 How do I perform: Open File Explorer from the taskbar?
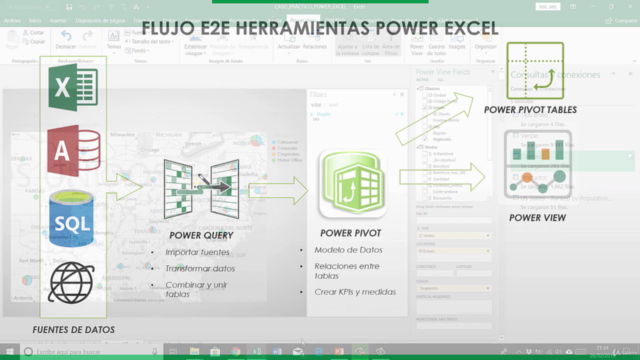click(194, 351)
